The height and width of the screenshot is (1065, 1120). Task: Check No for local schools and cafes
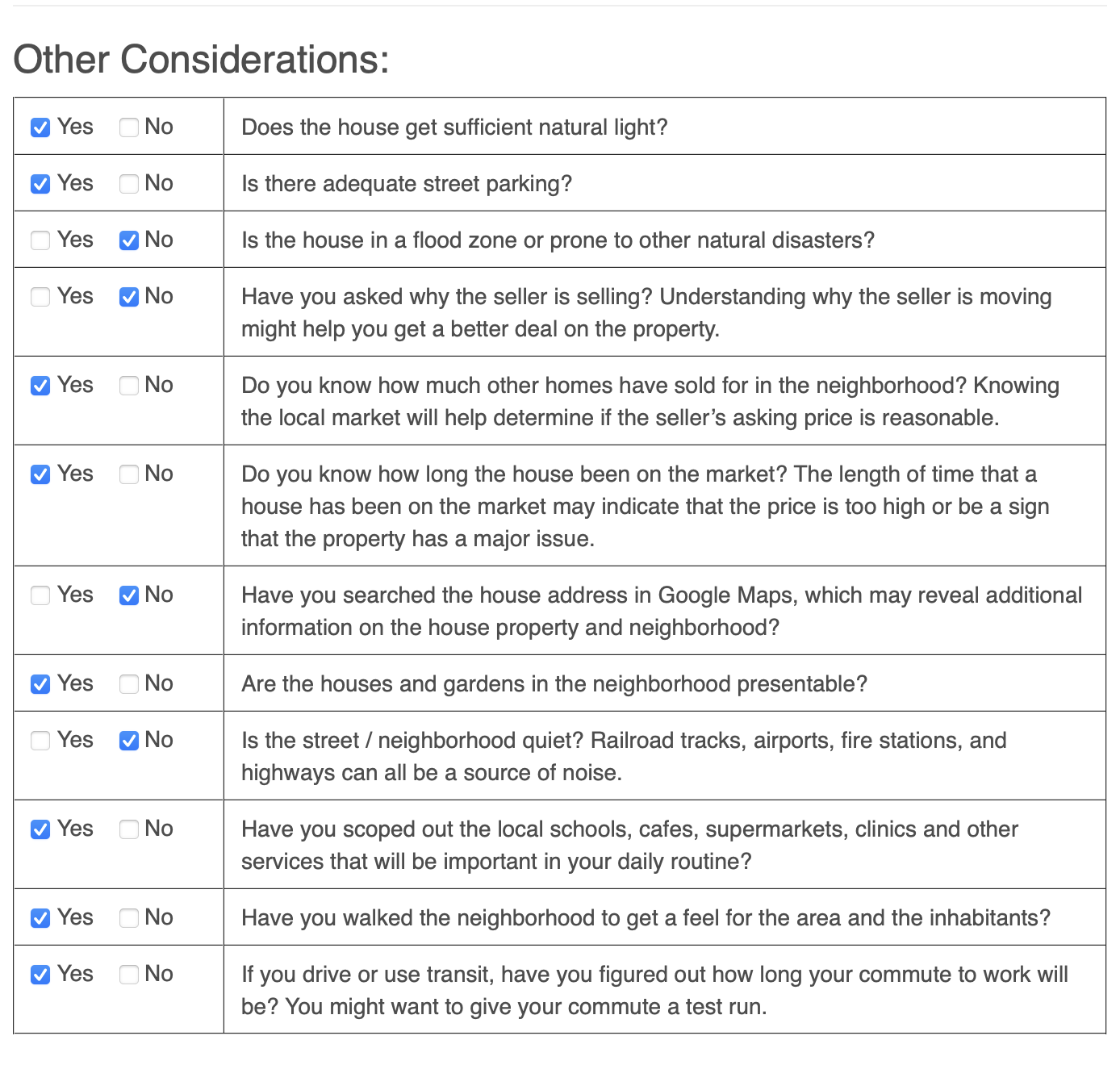point(129,829)
